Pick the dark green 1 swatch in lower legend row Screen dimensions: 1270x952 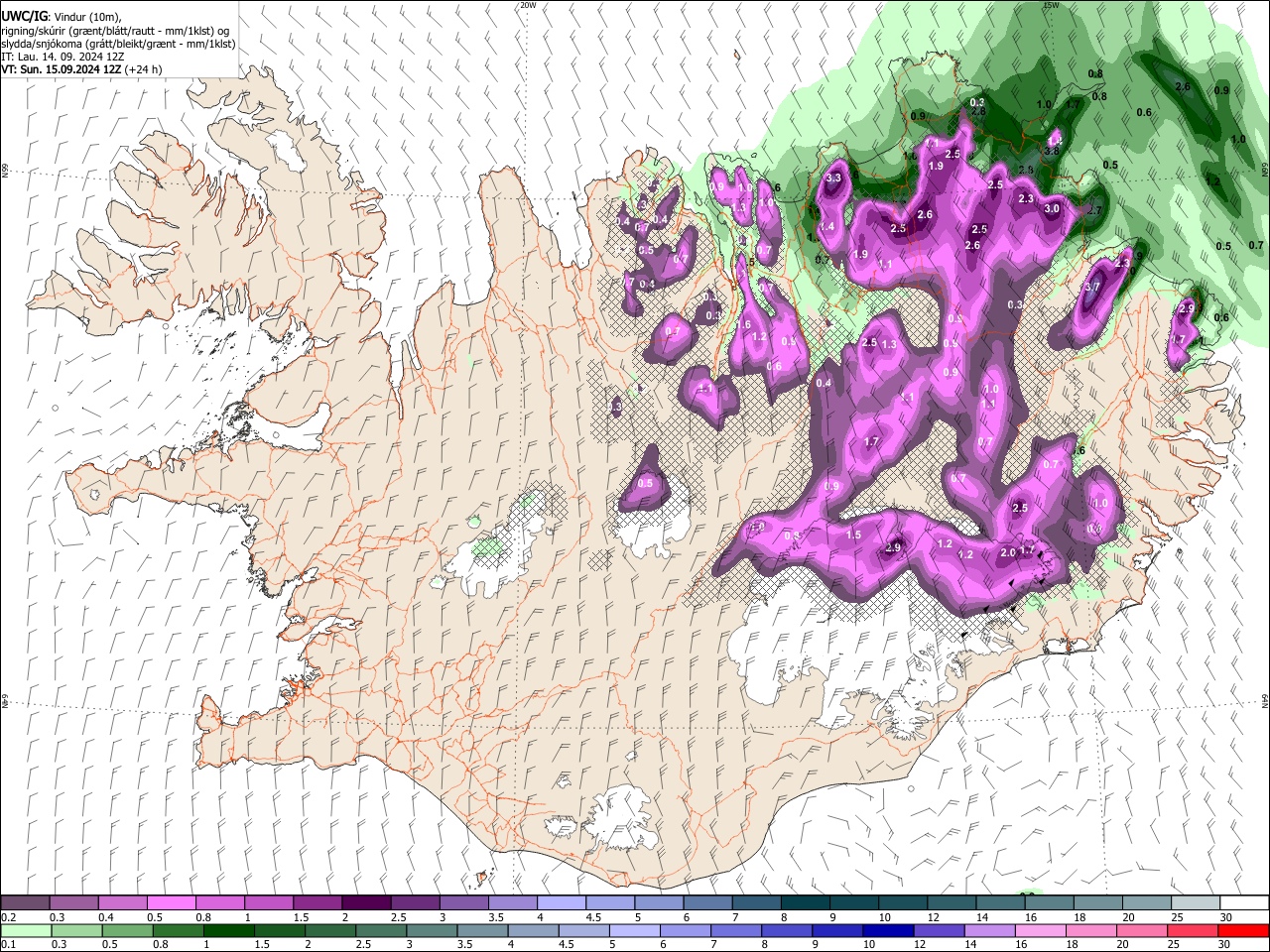(227, 931)
